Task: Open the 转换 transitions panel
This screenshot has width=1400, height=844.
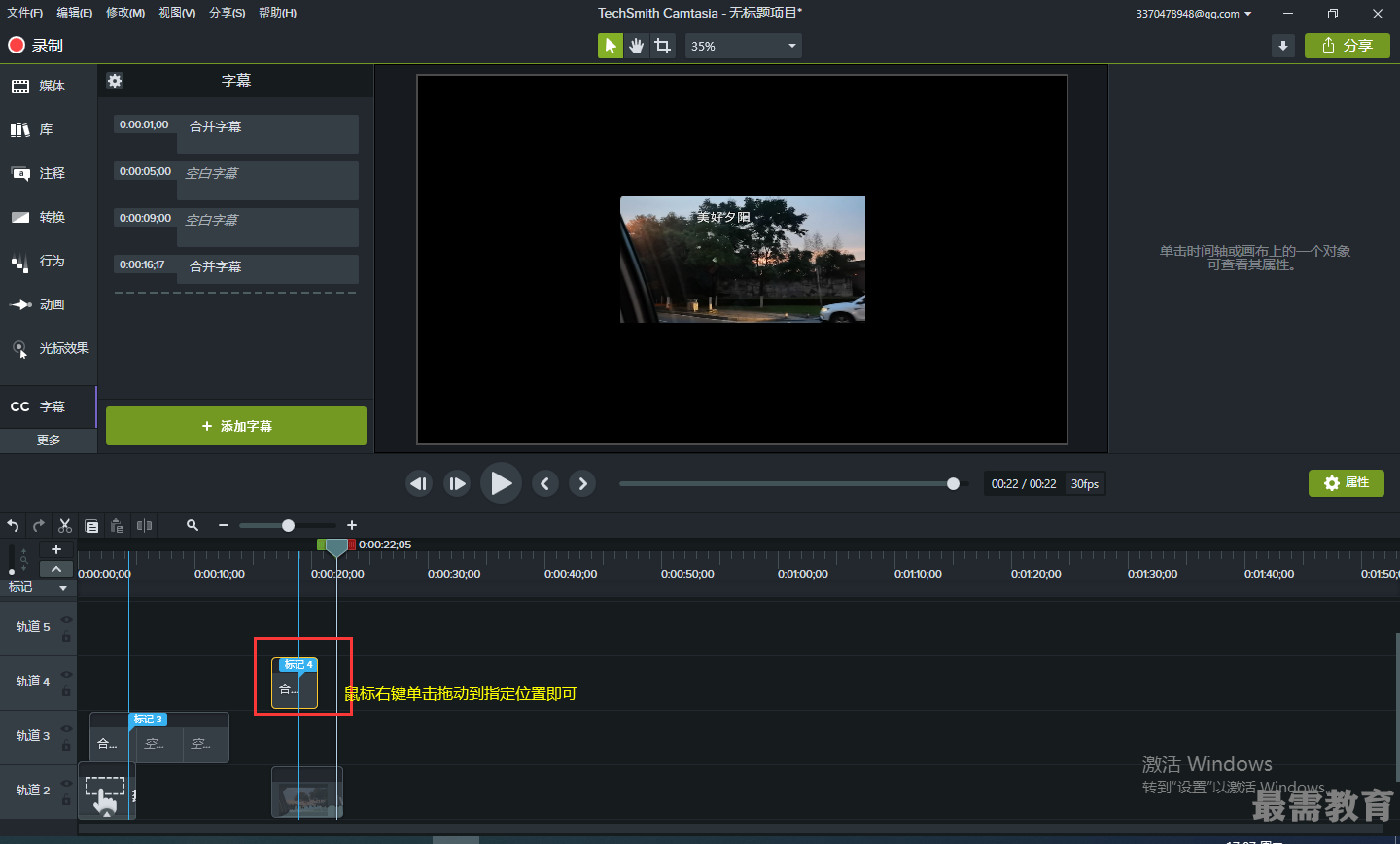Action: (x=39, y=218)
